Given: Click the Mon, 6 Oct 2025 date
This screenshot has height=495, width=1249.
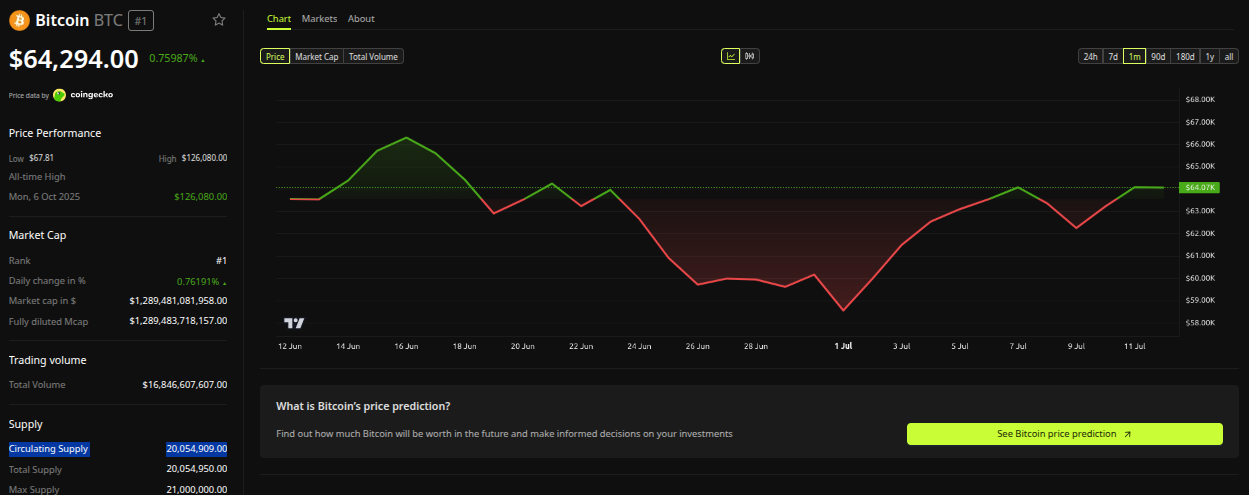Looking at the screenshot, I should click(x=44, y=197).
